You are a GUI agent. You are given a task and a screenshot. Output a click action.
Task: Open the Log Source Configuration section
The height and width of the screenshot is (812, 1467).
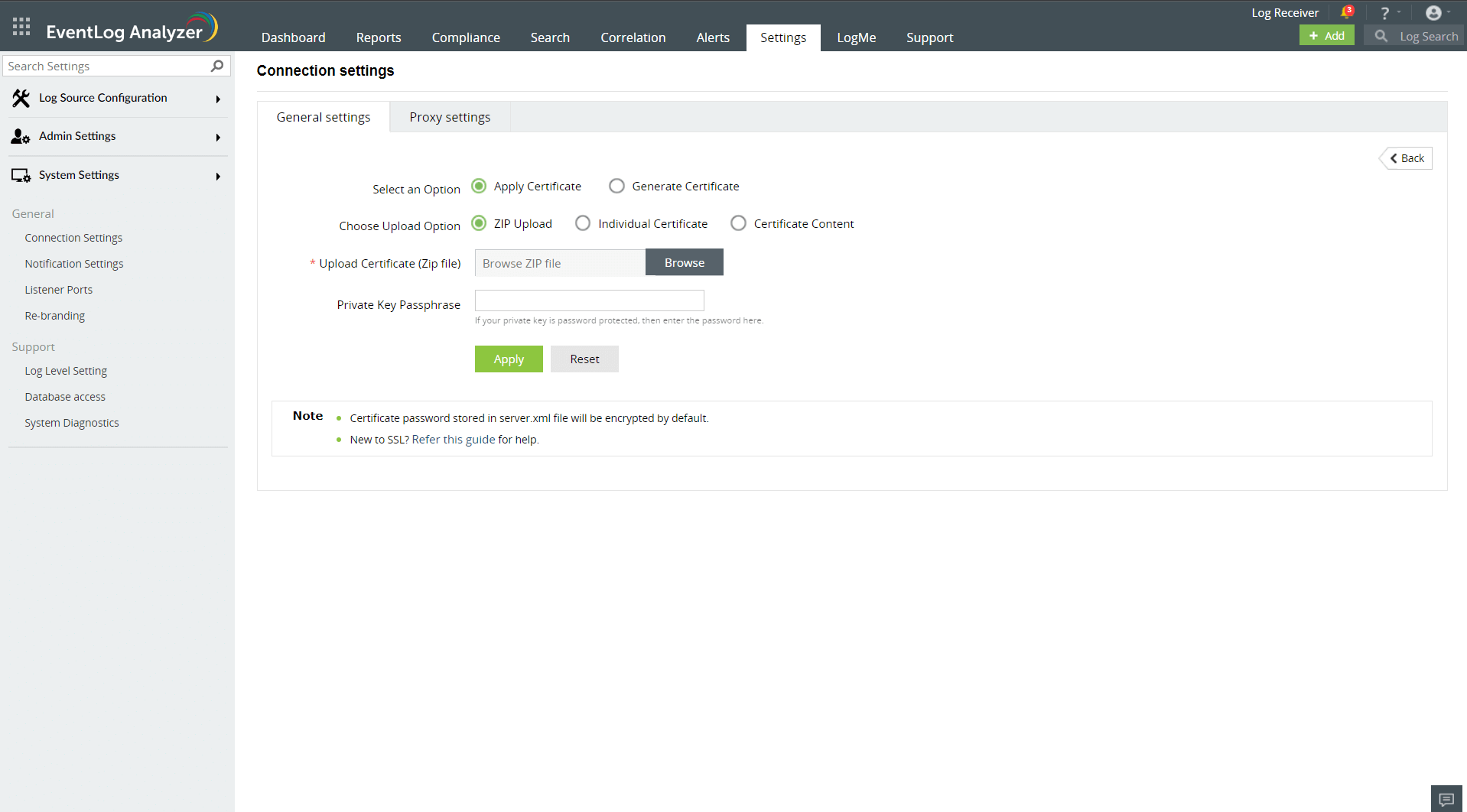pos(103,98)
